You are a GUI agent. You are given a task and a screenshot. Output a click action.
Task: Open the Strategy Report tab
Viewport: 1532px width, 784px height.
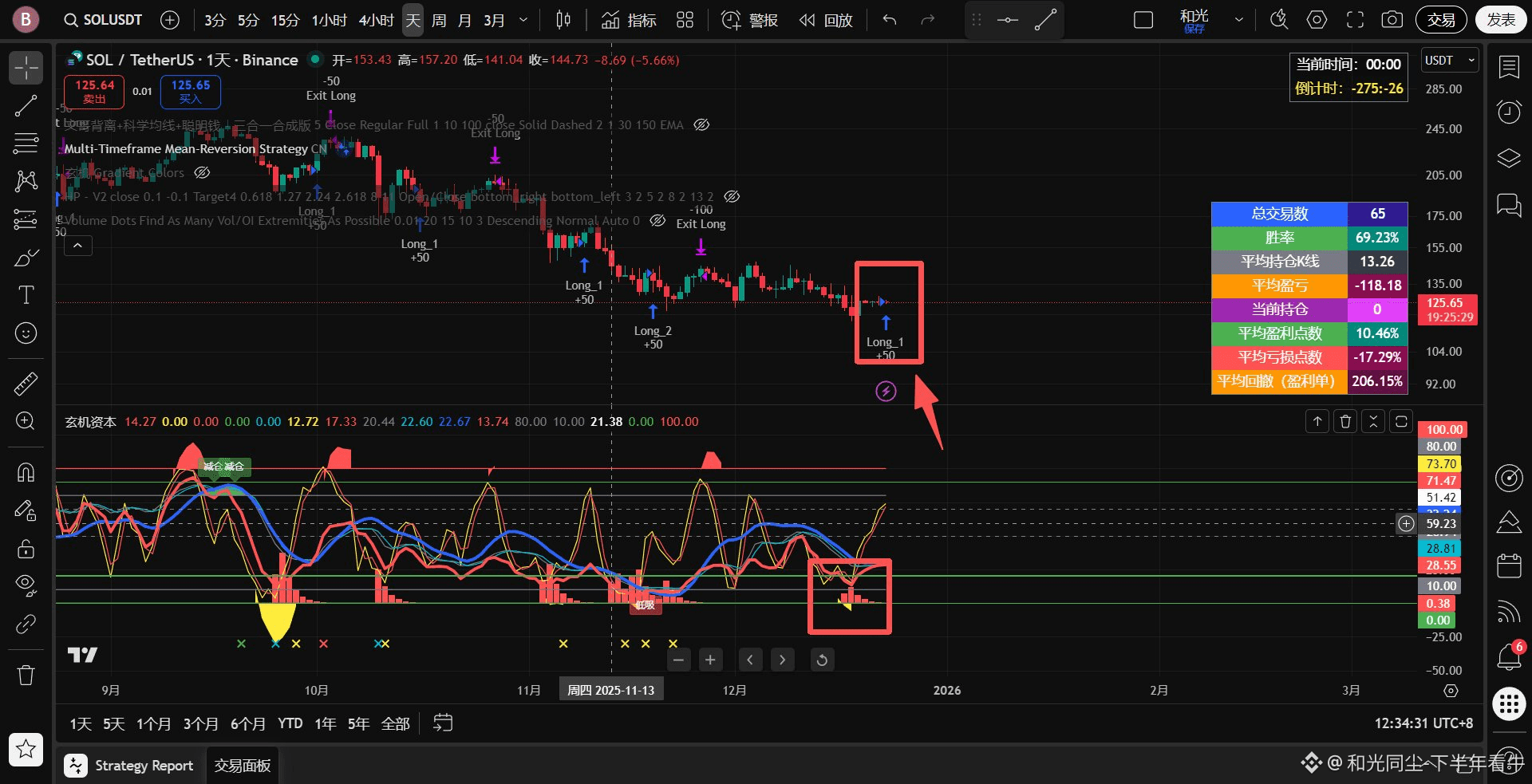pyautogui.click(x=129, y=766)
